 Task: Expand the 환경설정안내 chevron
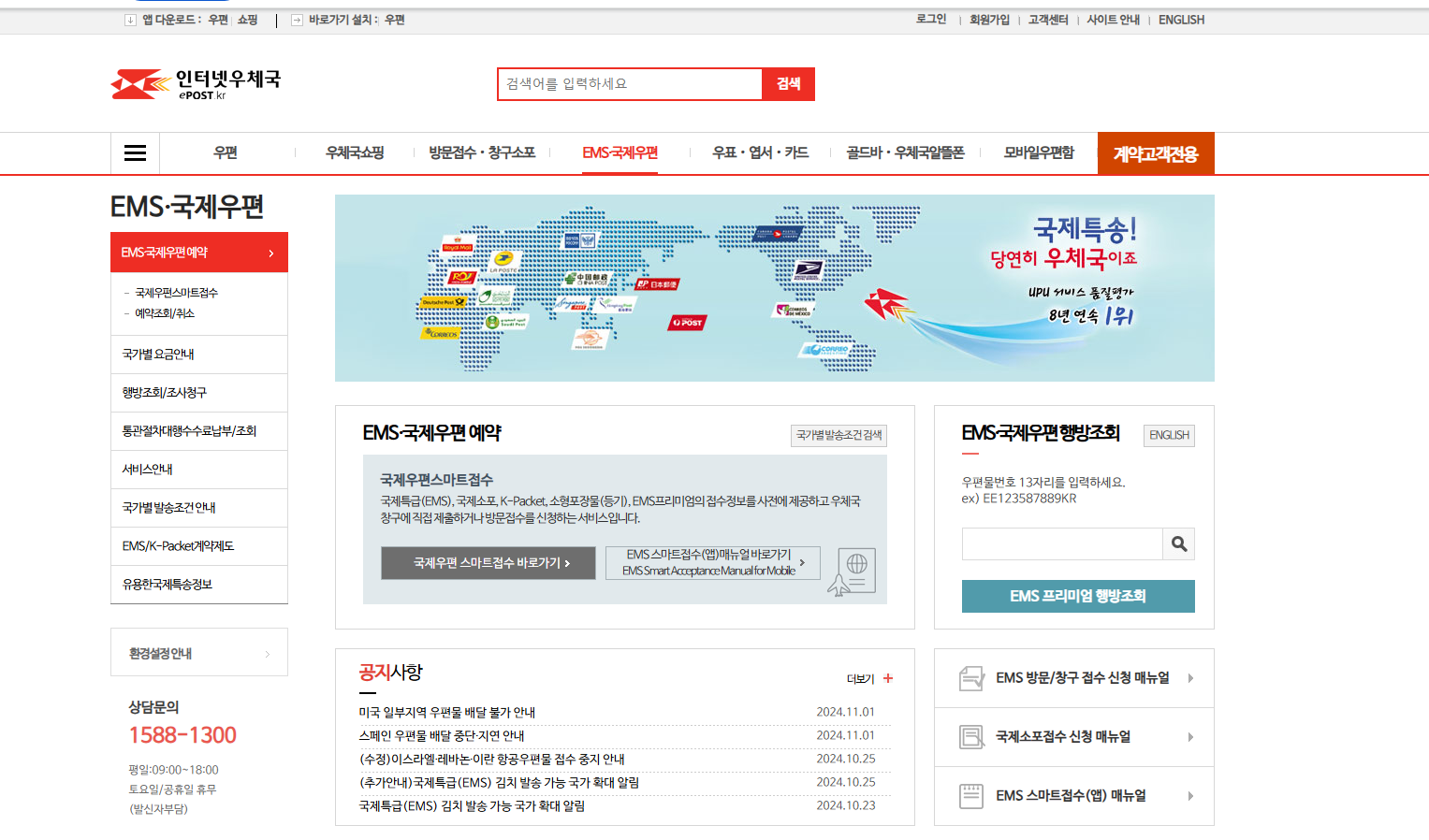tap(268, 654)
